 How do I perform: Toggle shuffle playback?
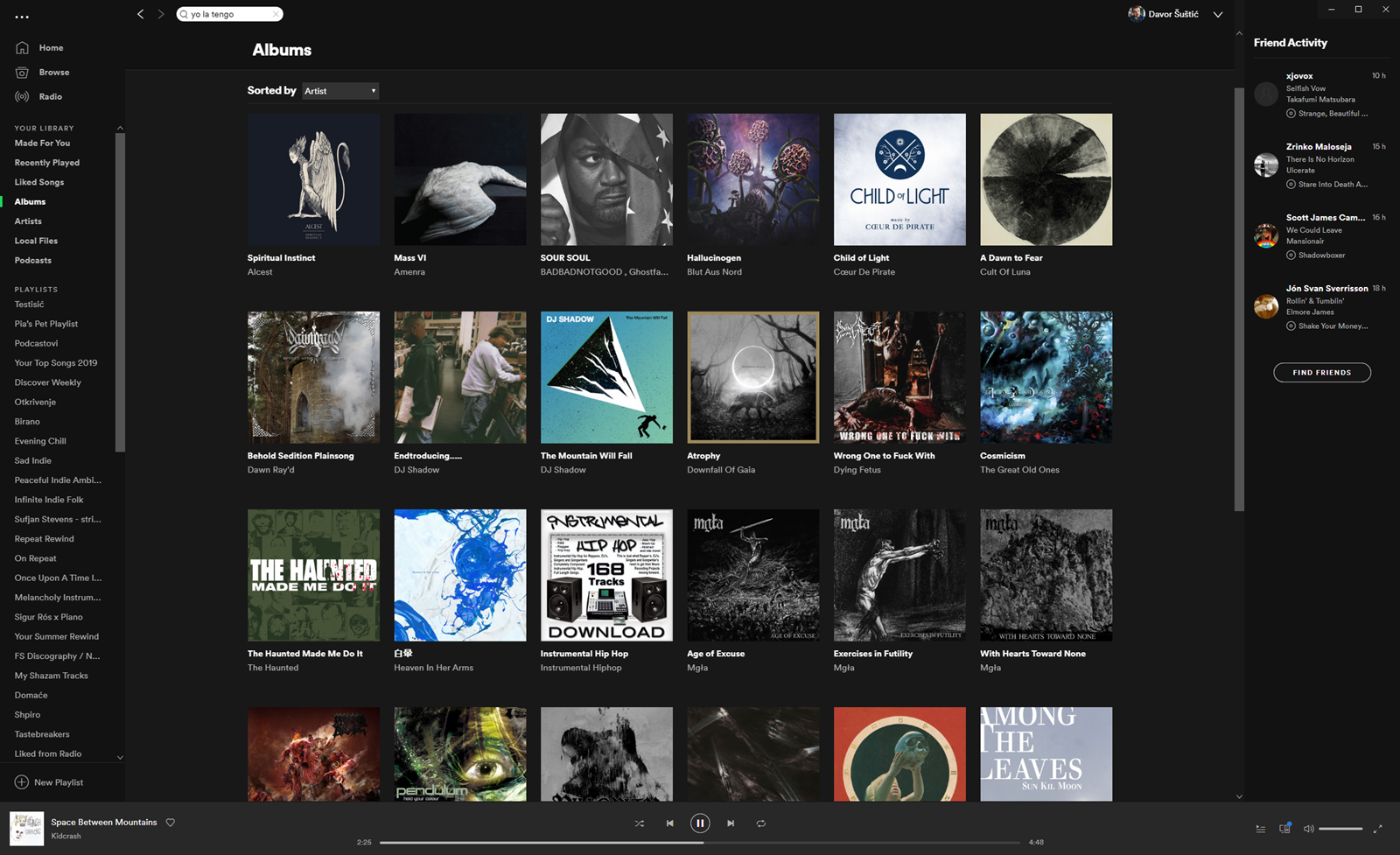pos(639,823)
